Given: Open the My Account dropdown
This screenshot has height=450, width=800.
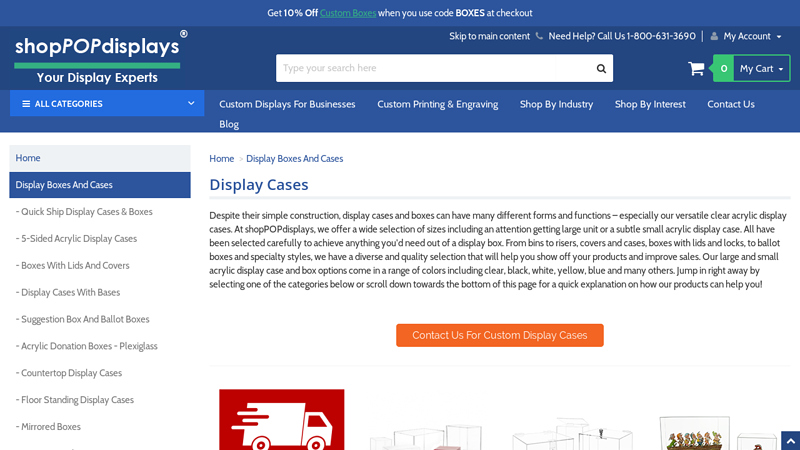Looking at the screenshot, I should [752, 36].
